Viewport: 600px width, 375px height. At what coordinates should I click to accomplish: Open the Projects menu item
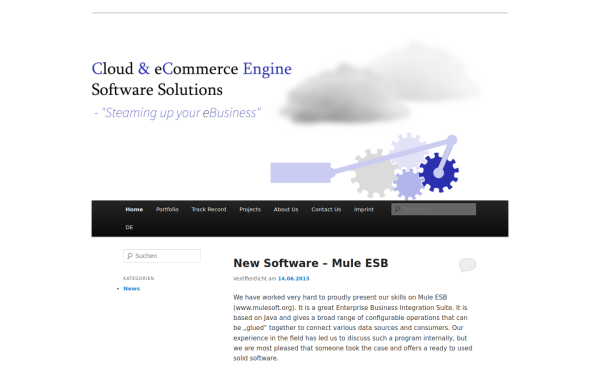(x=250, y=209)
